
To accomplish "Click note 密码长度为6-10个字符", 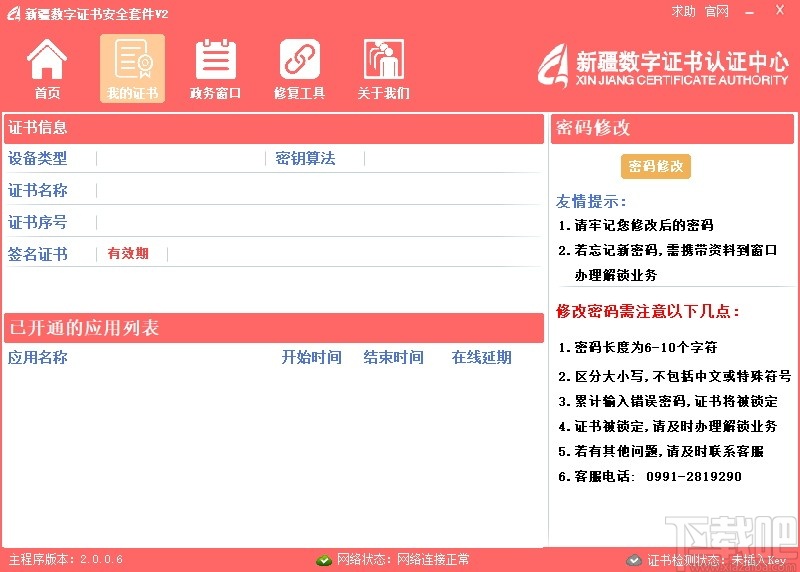I will click(638, 347).
